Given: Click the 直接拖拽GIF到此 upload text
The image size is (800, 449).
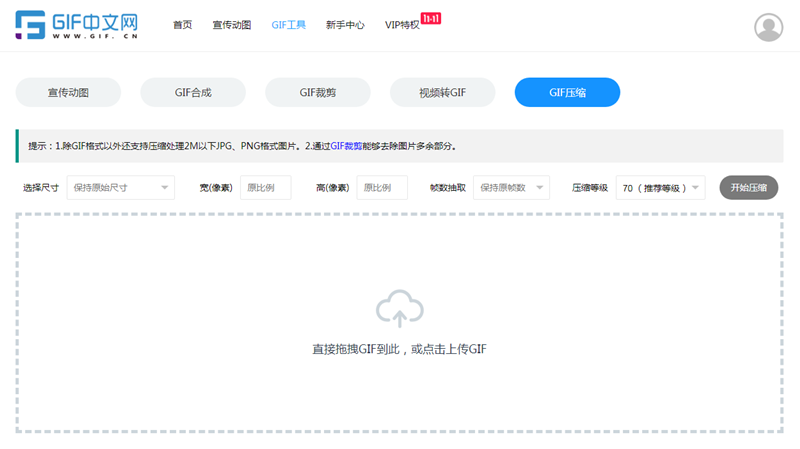Looking at the screenshot, I should coord(399,350).
